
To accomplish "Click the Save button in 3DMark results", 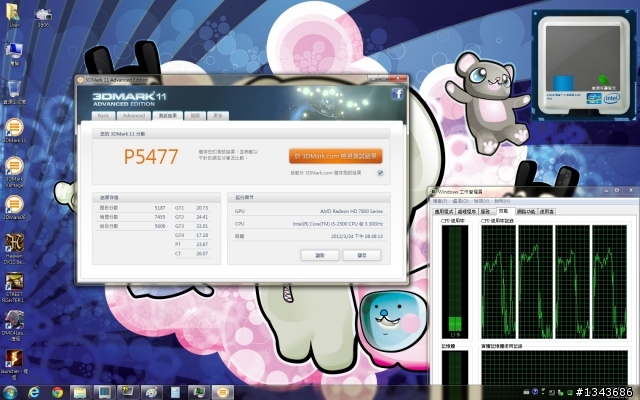I will [362, 255].
